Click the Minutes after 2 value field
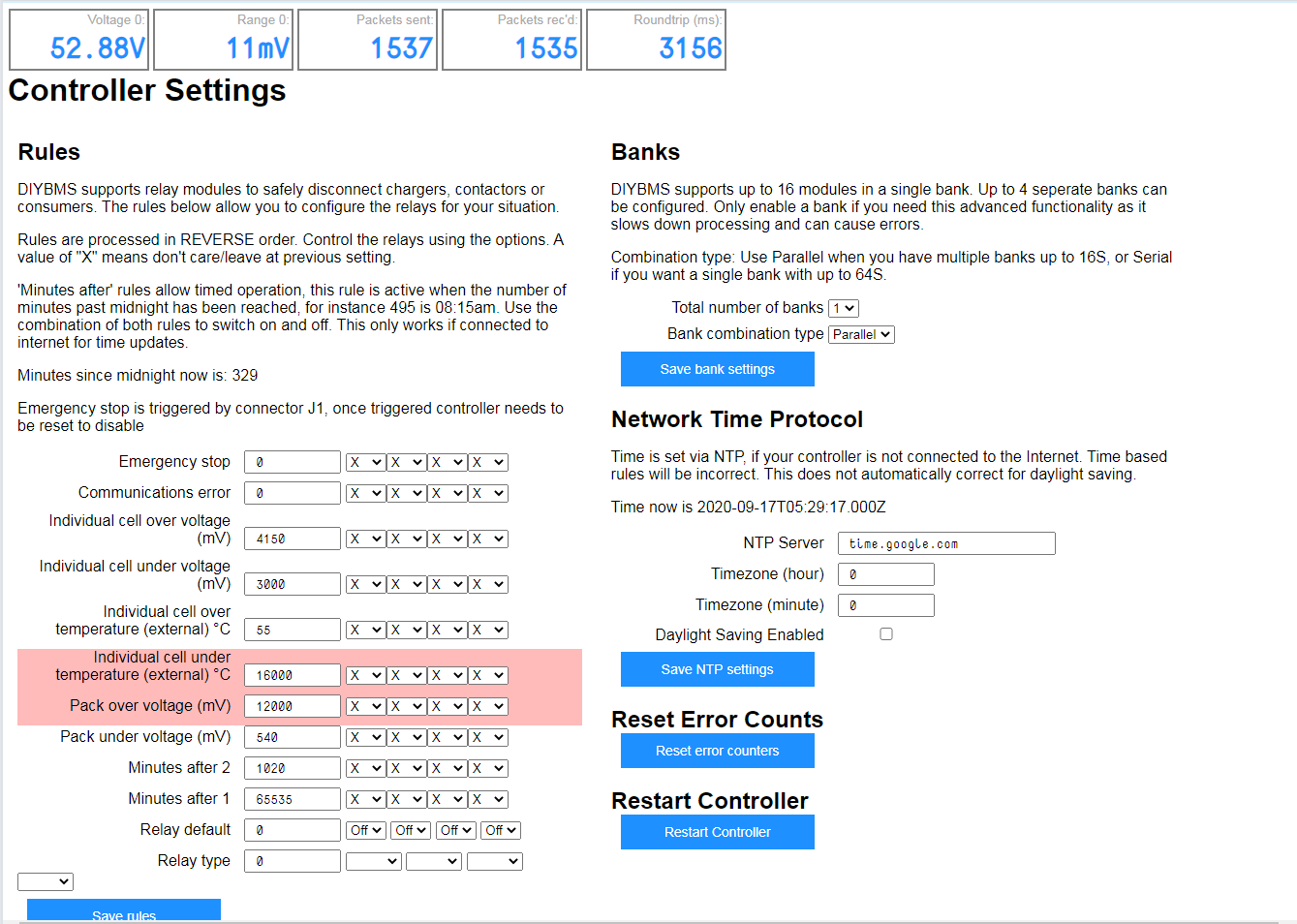 [293, 768]
